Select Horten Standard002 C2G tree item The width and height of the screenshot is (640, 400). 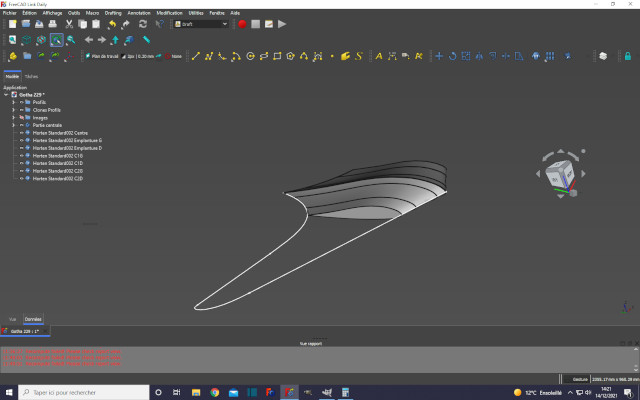point(58,171)
